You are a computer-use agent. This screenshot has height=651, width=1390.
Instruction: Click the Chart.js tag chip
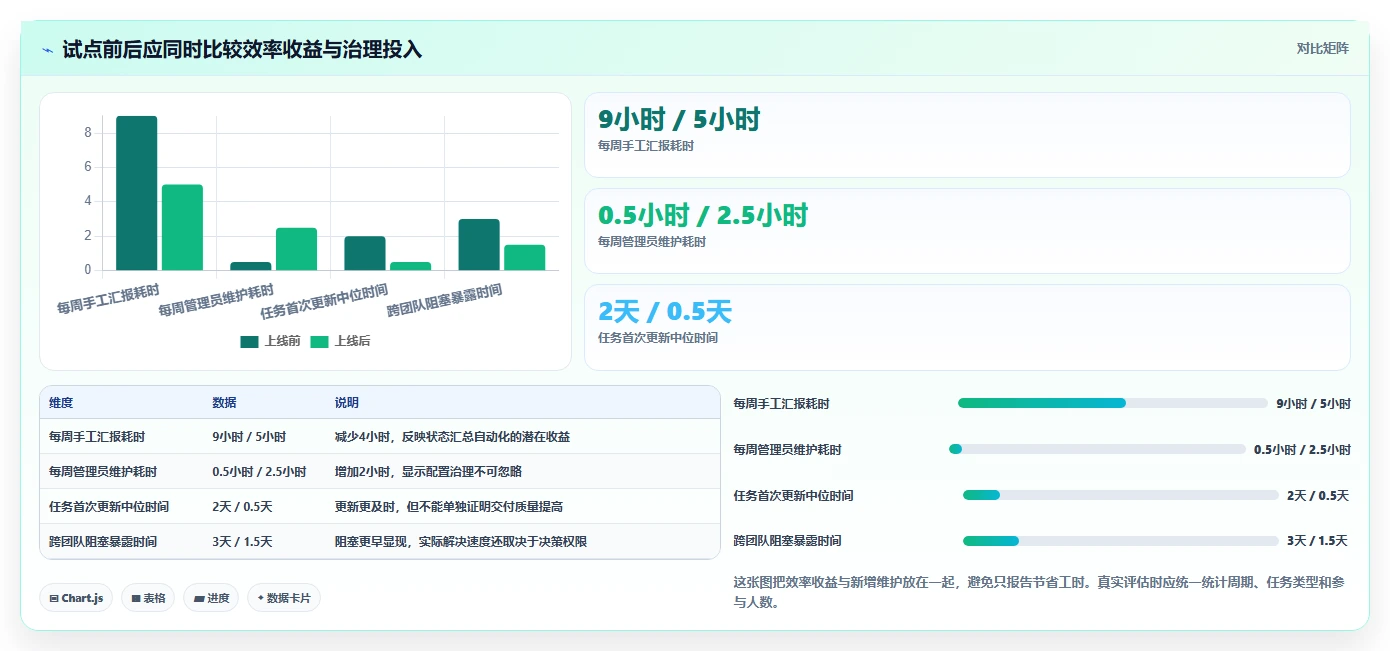tap(77, 598)
